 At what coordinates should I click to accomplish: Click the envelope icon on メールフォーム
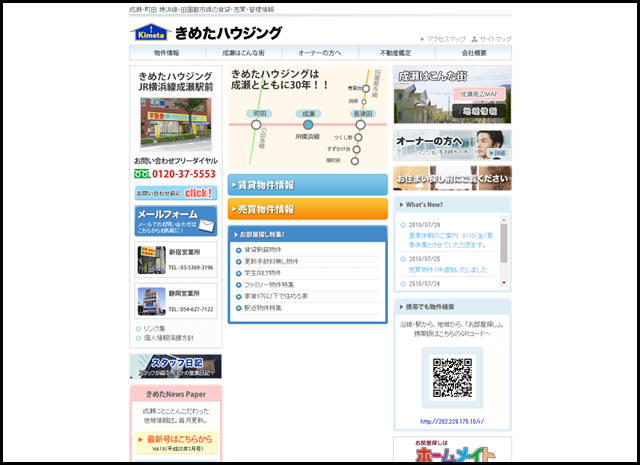pos(207,226)
